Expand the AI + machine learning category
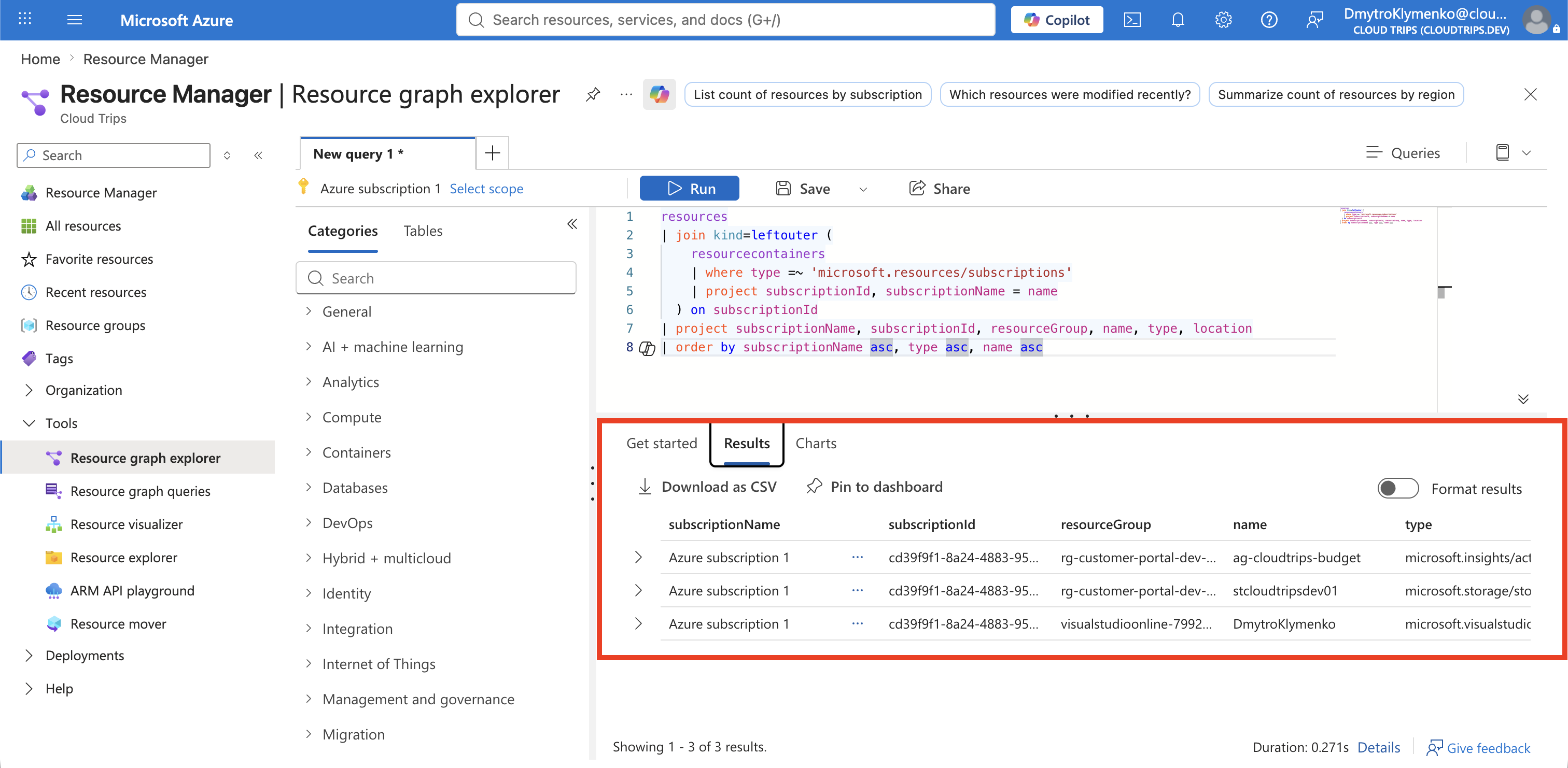The height and width of the screenshot is (768, 1568). (x=309, y=346)
